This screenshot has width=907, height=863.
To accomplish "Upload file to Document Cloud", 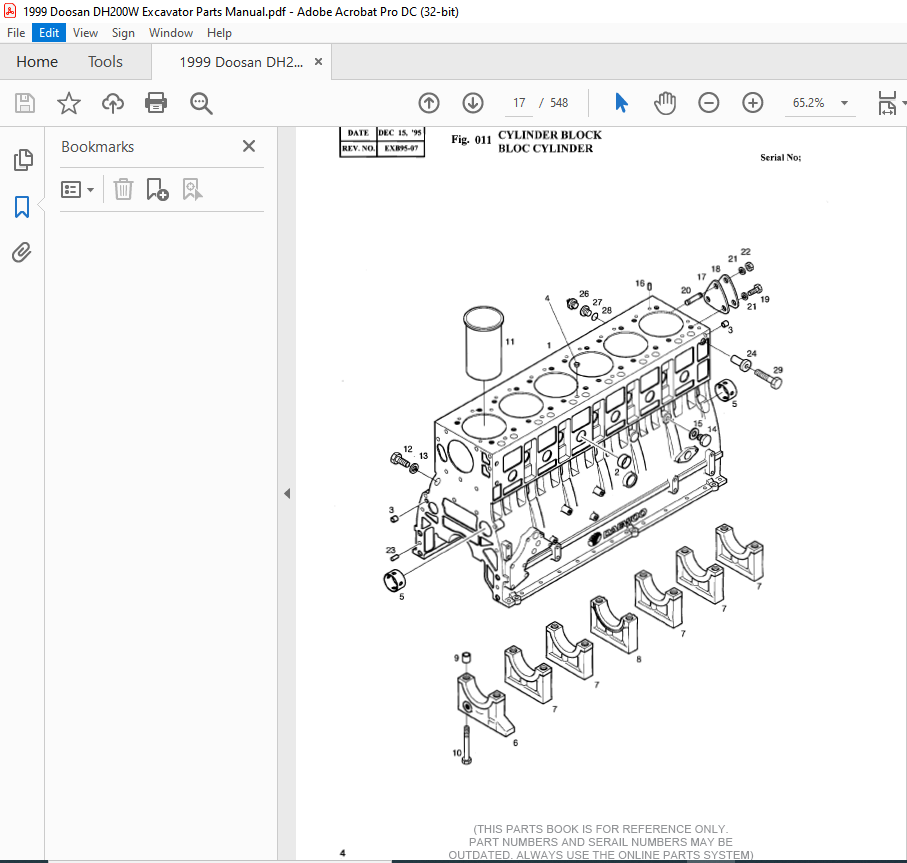I will pos(113,103).
